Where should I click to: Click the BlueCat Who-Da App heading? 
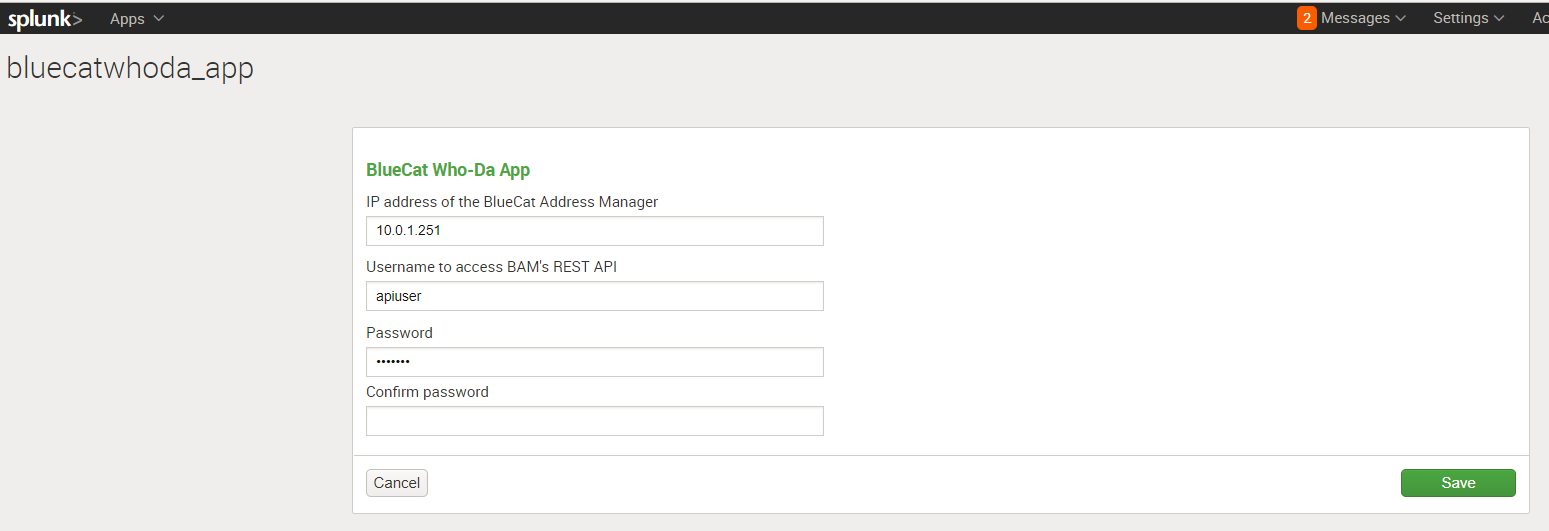pyautogui.click(x=448, y=170)
